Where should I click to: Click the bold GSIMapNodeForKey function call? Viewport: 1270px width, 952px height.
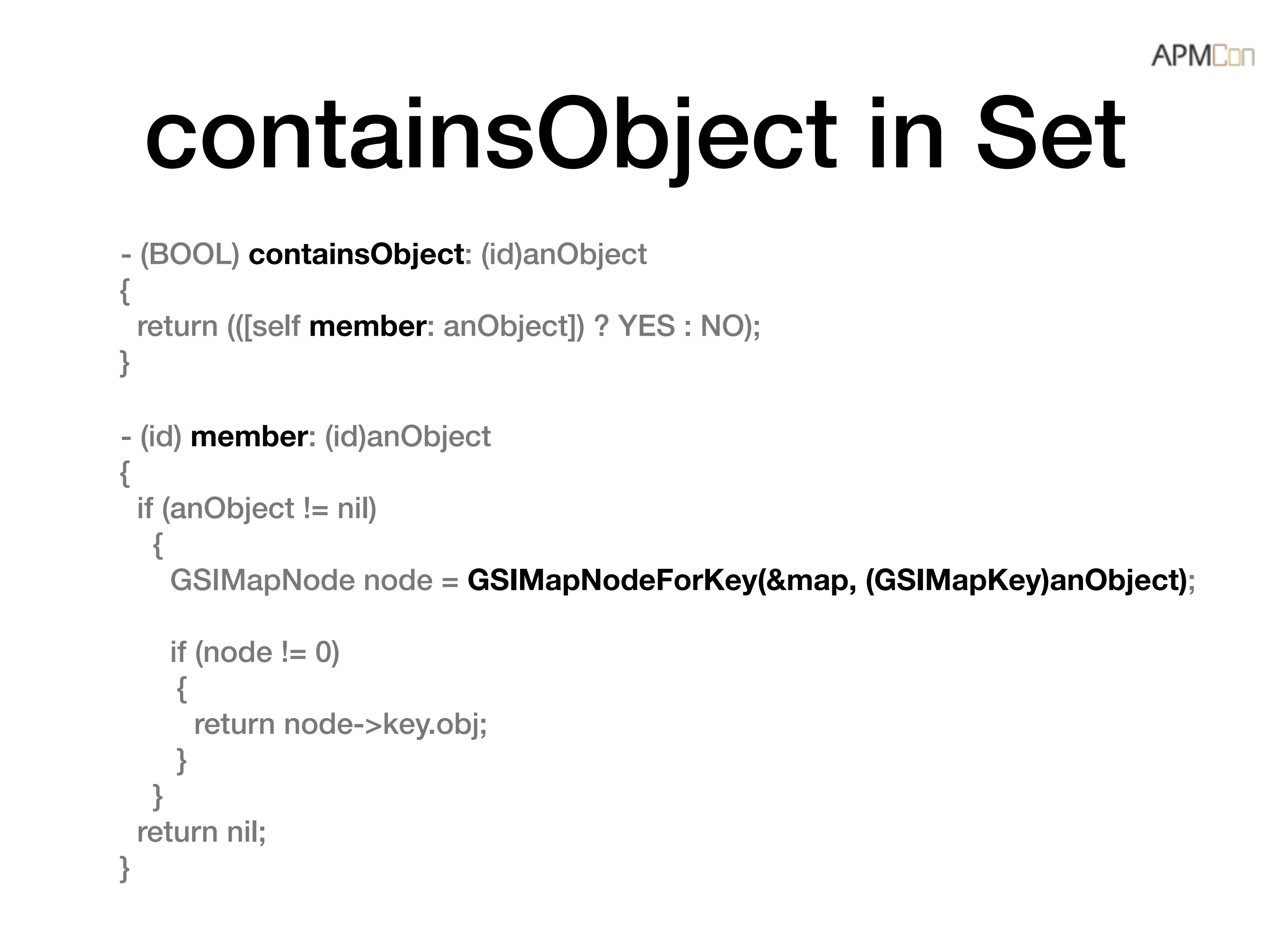827,580
